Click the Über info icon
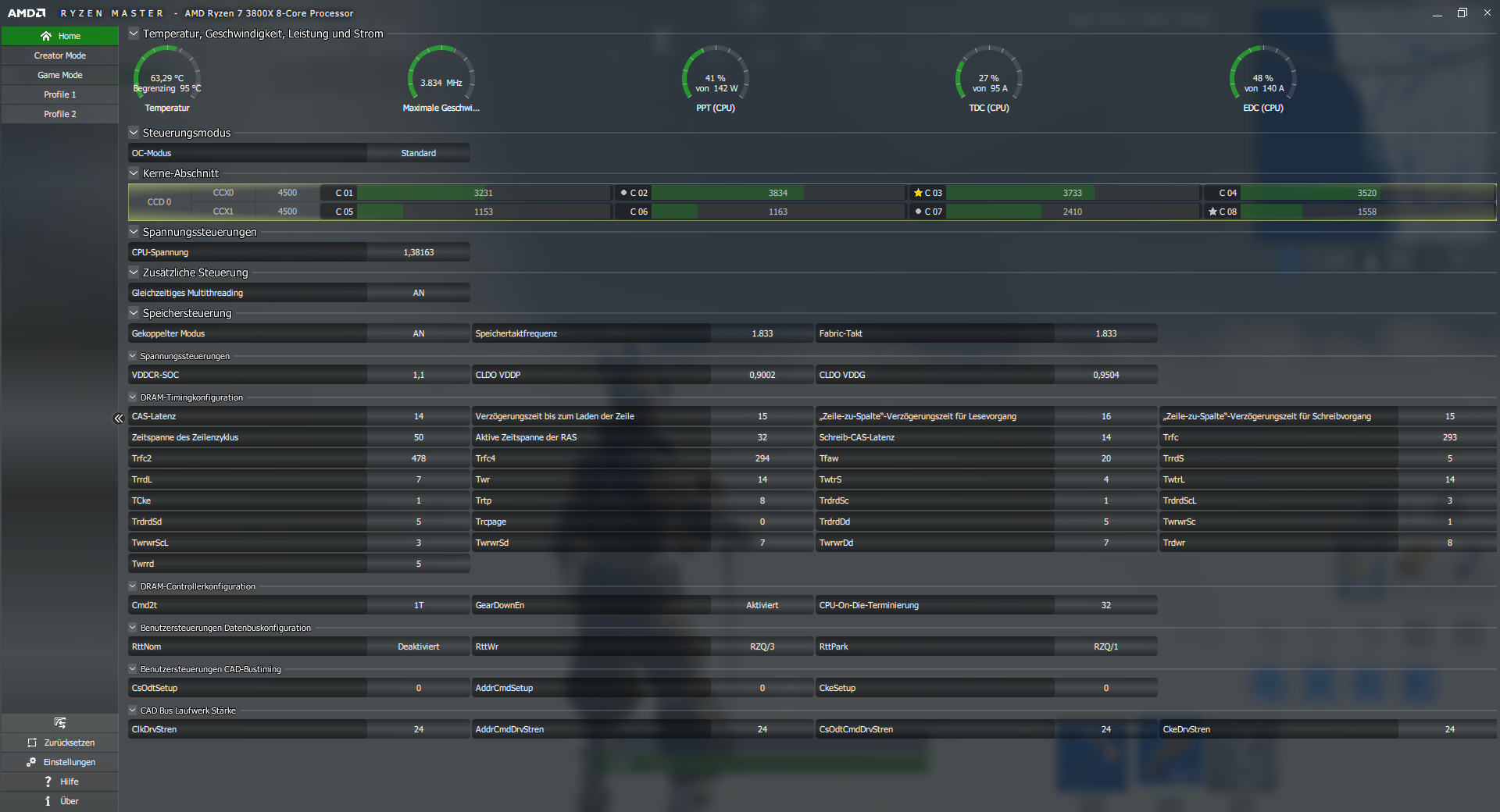This screenshot has width=1500, height=812. [x=48, y=801]
